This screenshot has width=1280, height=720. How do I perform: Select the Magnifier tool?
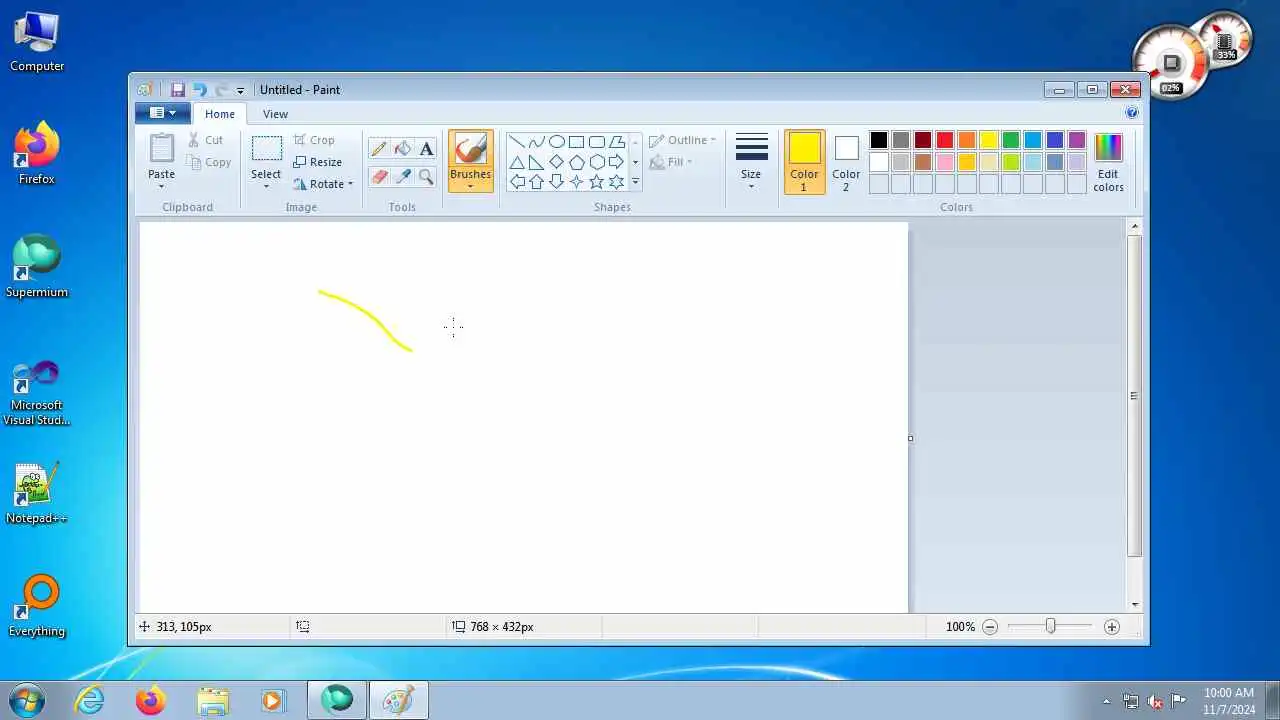point(426,177)
